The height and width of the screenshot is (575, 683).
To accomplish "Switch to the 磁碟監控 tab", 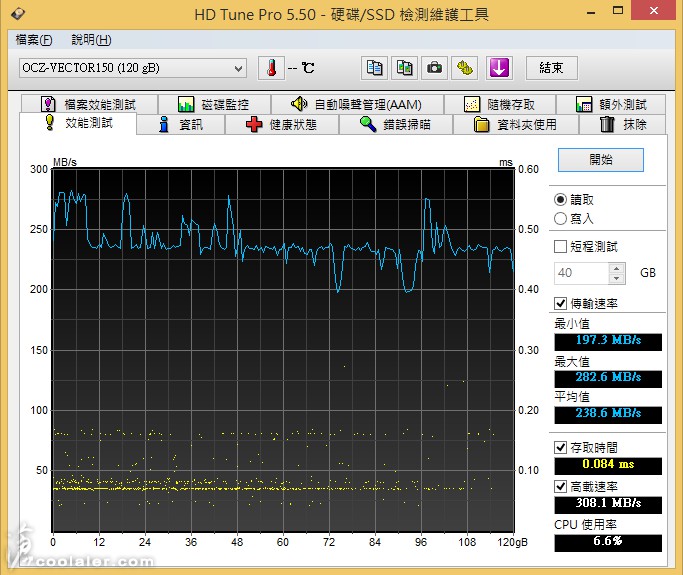I will tap(214, 105).
